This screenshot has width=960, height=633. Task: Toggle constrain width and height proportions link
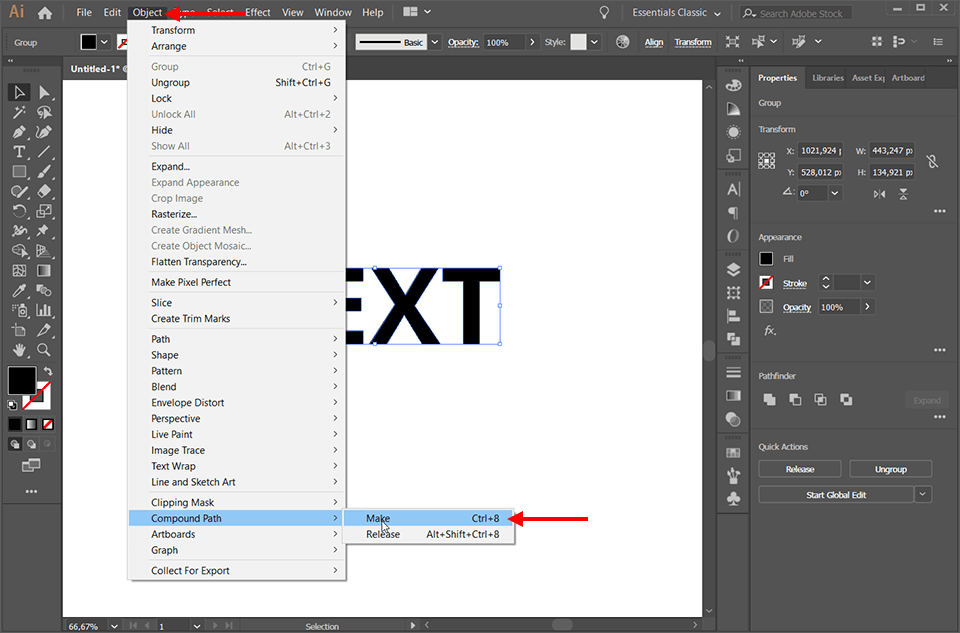[x=931, y=162]
